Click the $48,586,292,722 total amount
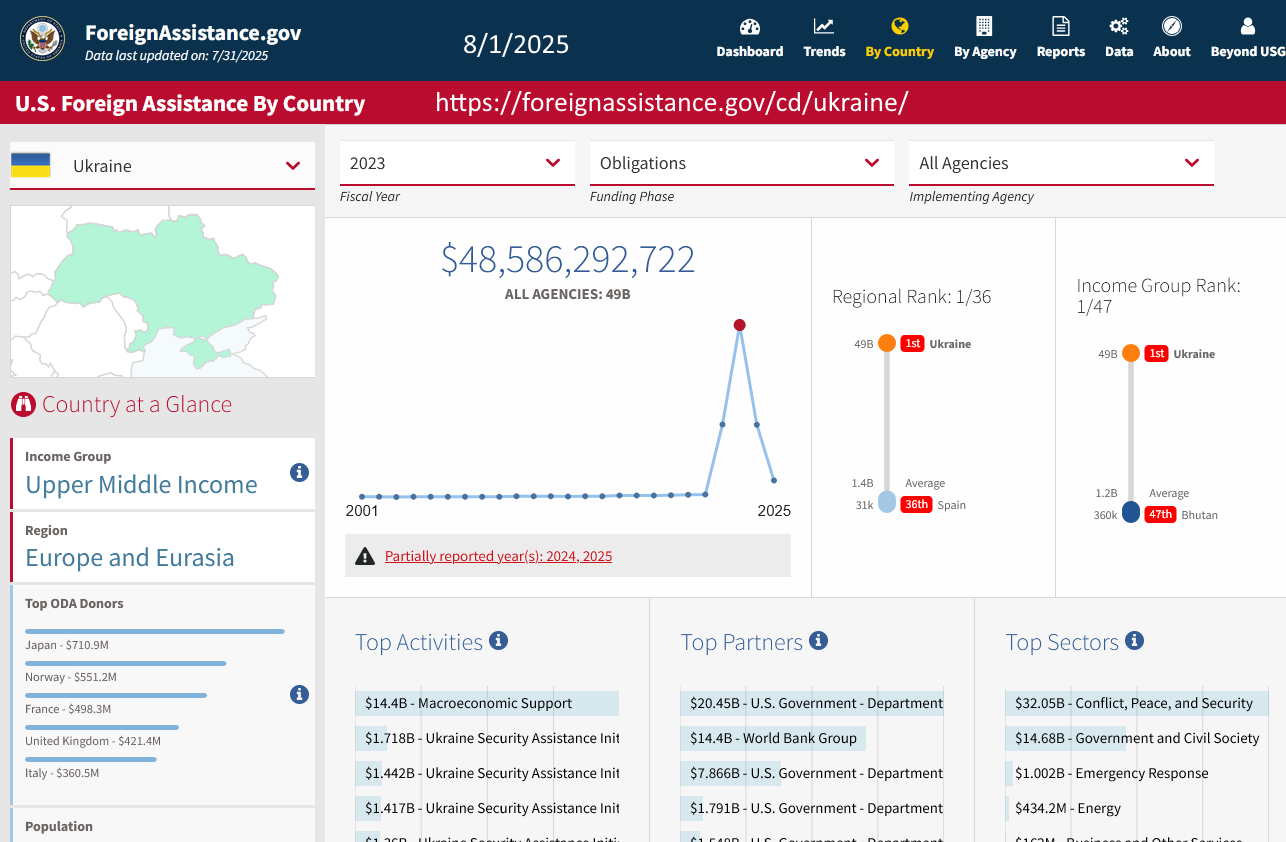The height and width of the screenshot is (842, 1286). (568, 259)
